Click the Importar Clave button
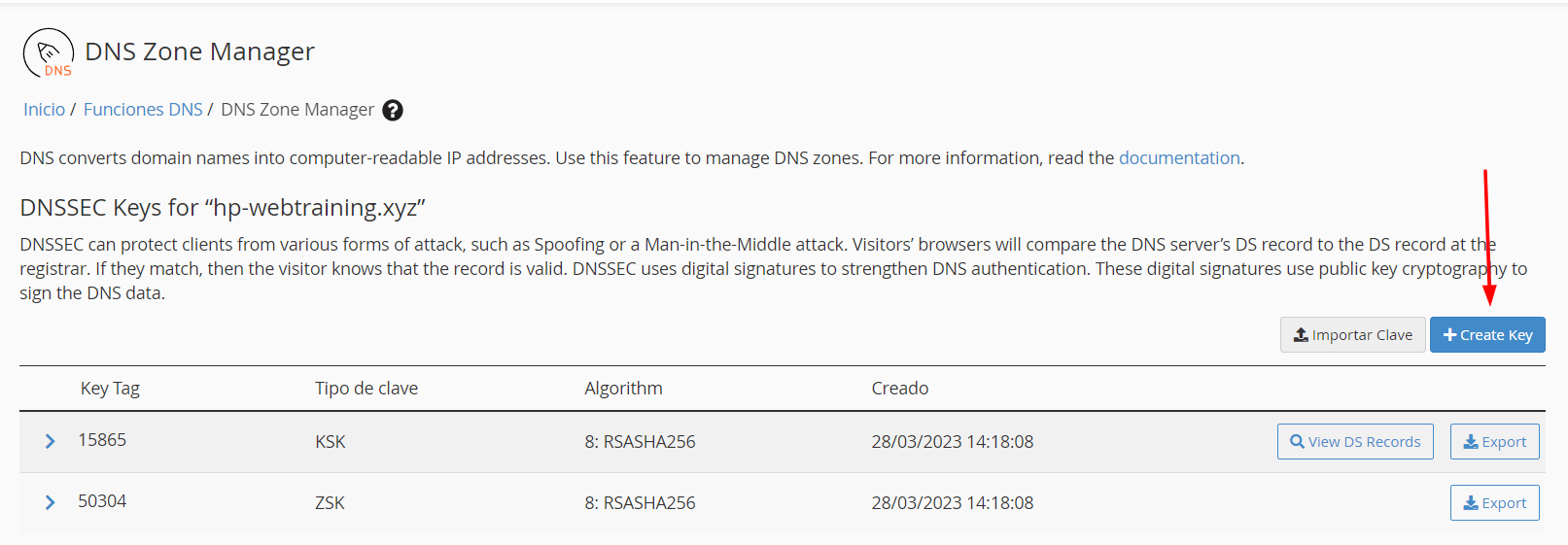This screenshot has height=545, width=1568. click(x=1352, y=335)
